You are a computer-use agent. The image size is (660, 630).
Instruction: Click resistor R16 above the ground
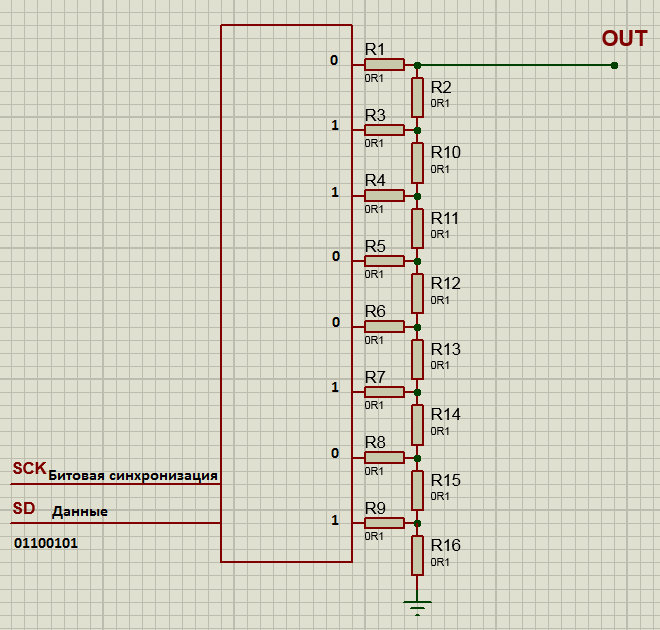[417, 556]
